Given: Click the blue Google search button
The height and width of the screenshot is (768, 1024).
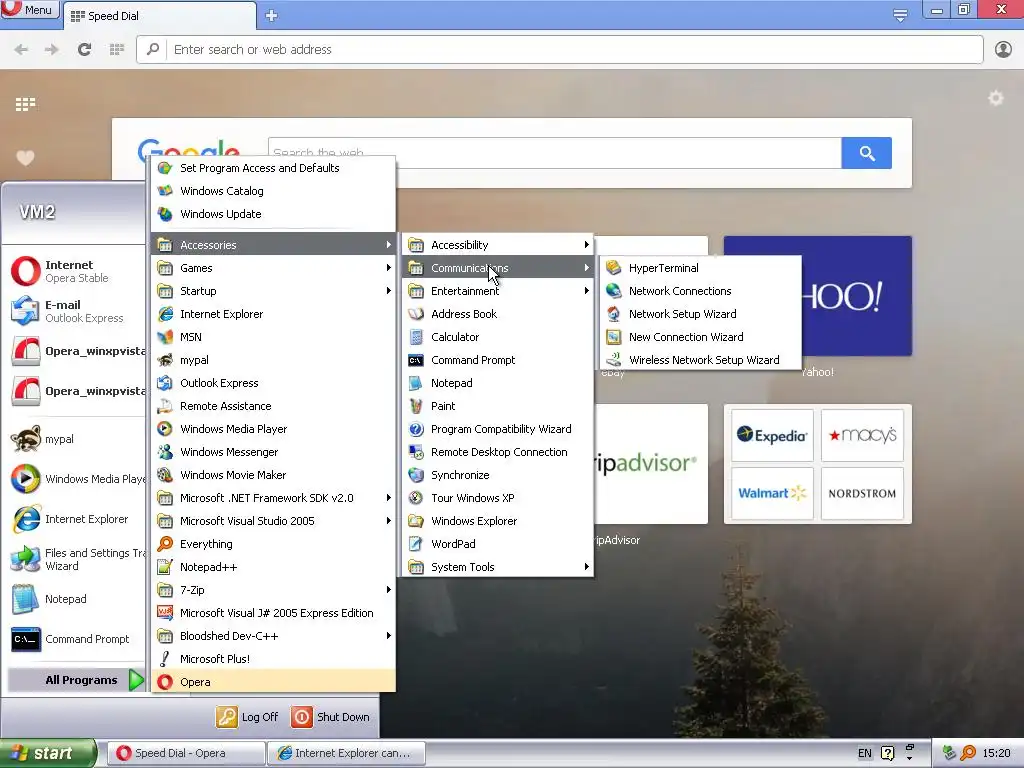Looking at the screenshot, I should pos(867,153).
